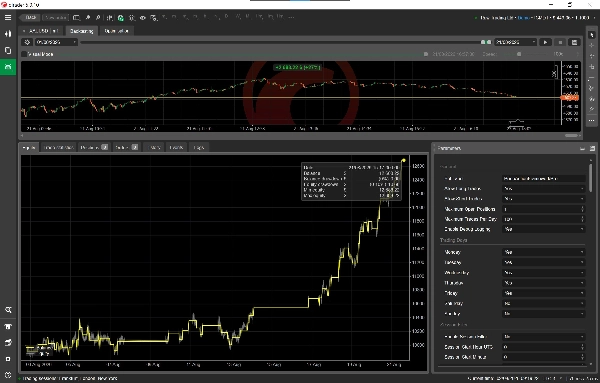Screen dimensions: 600x383
Task: Open the Wednesday trading day dropdown
Action: coord(543,273)
